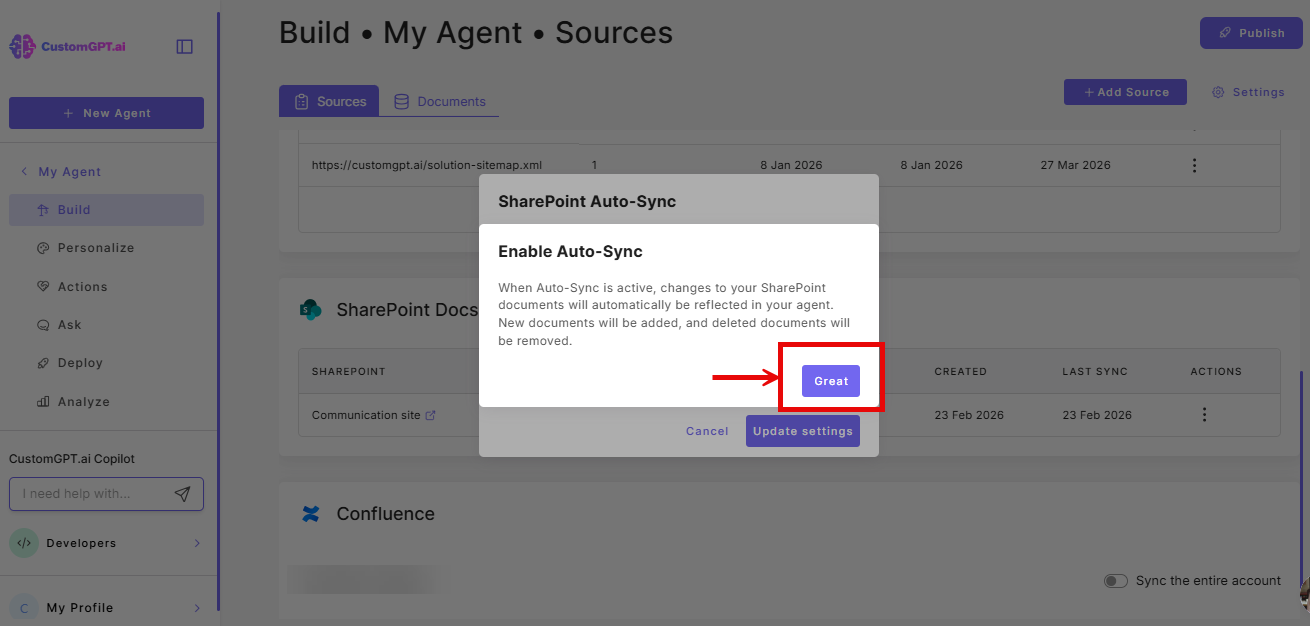The height and width of the screenshot is (626, 1310).
Task: Click the SharePoint icon beside SharePoint Docs
Action: (311, 310)
